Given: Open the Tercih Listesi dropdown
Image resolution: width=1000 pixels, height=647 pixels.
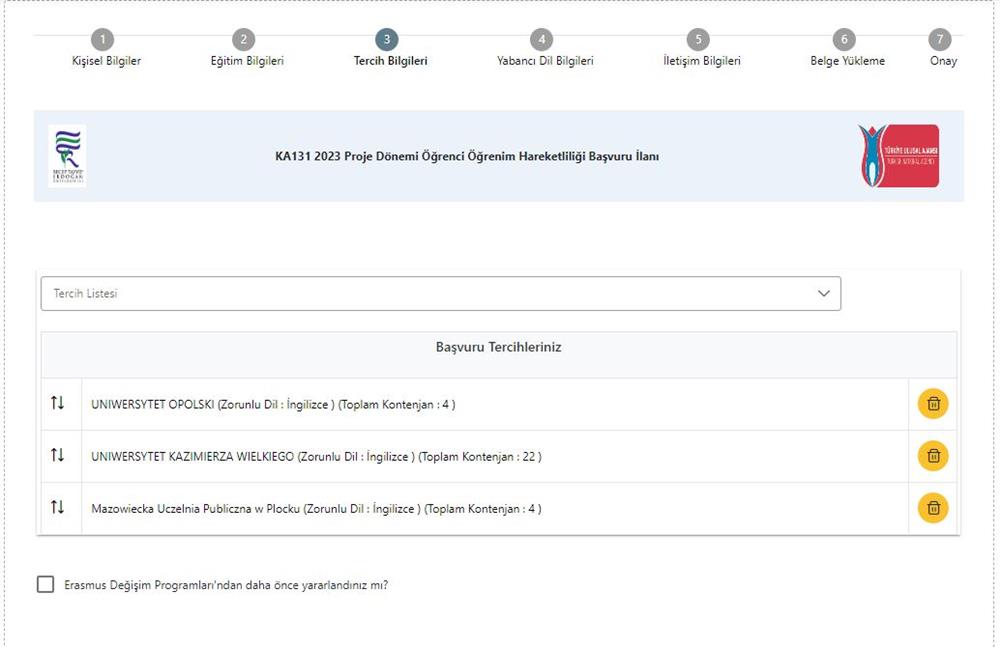Looking at the screenshot, I should click(441, 294).
